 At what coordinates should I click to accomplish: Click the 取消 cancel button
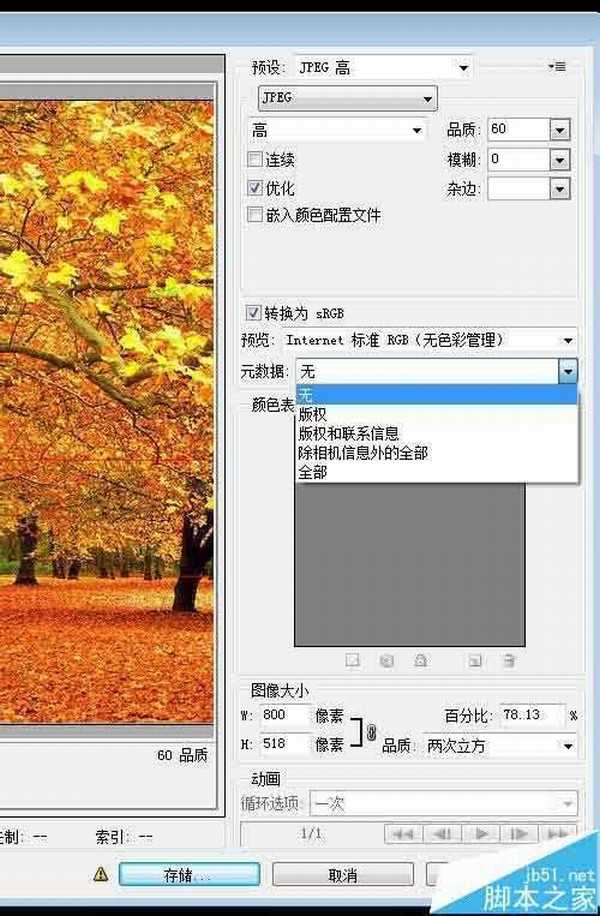point(343,875)
